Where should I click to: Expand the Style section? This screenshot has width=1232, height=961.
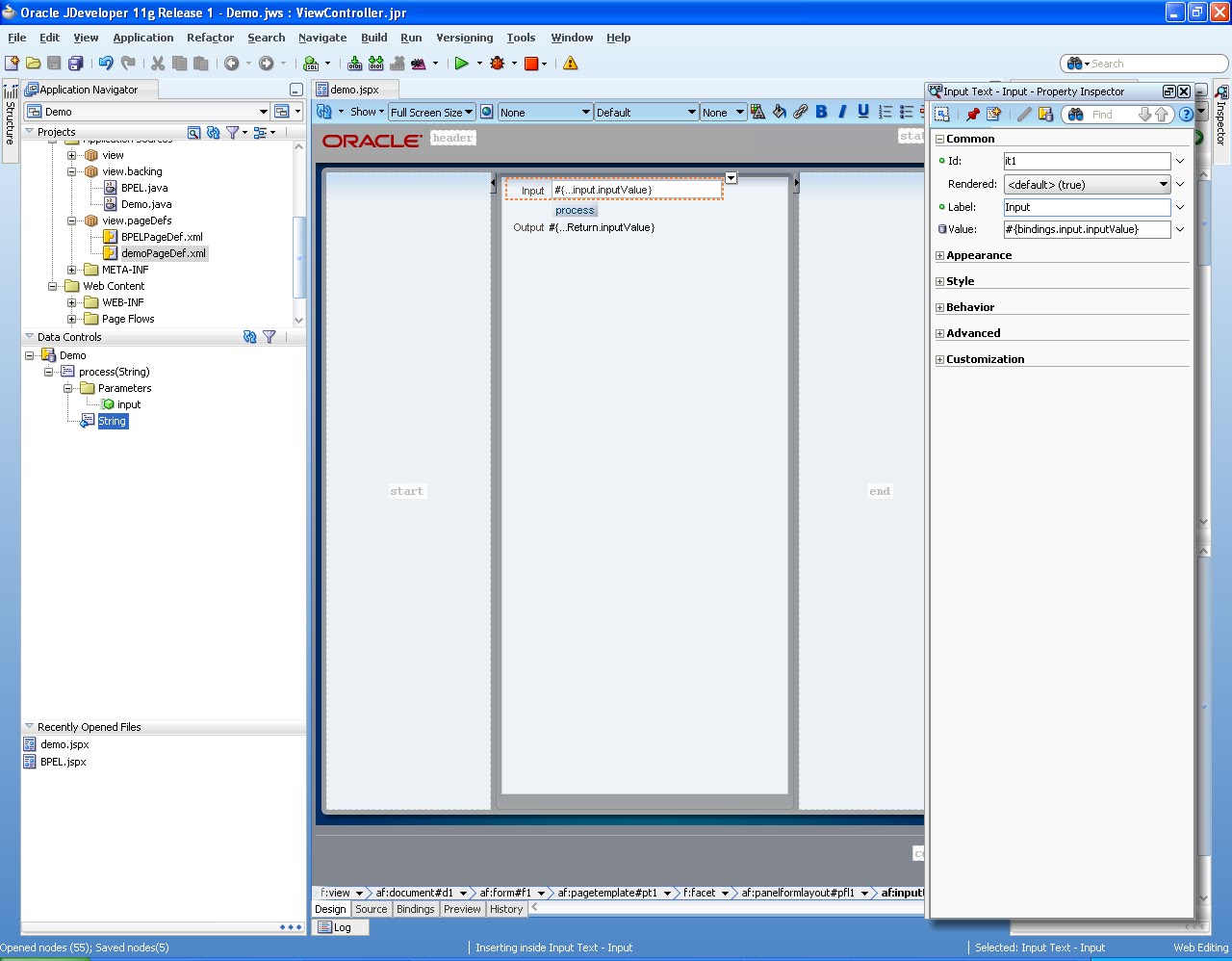940,282
